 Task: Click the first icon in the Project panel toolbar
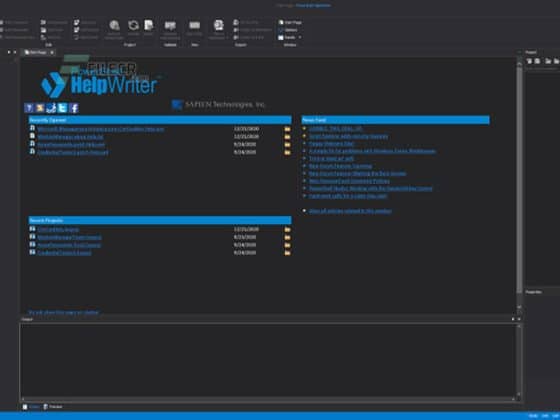pos(529,61)
